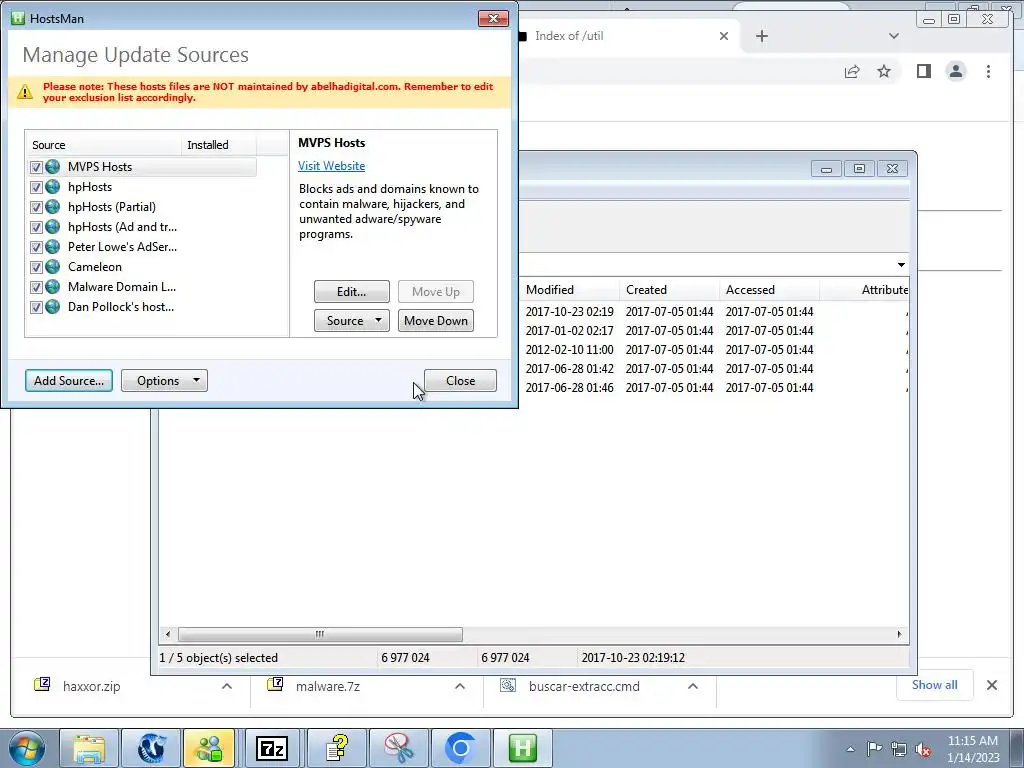This screenshot has height=768, width=1024.
Task: Open the Visit Website link
Action: coord(331,166)
